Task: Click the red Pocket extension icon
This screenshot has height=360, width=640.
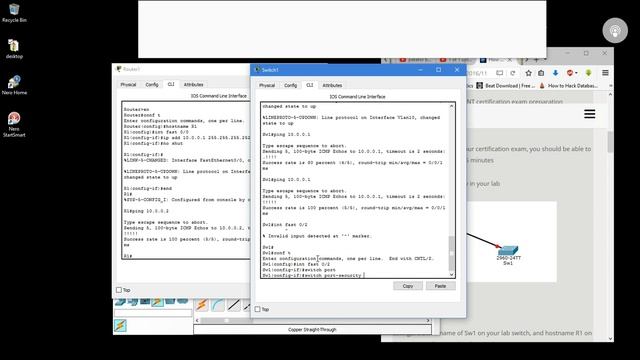Action: (x=570, y=73)
